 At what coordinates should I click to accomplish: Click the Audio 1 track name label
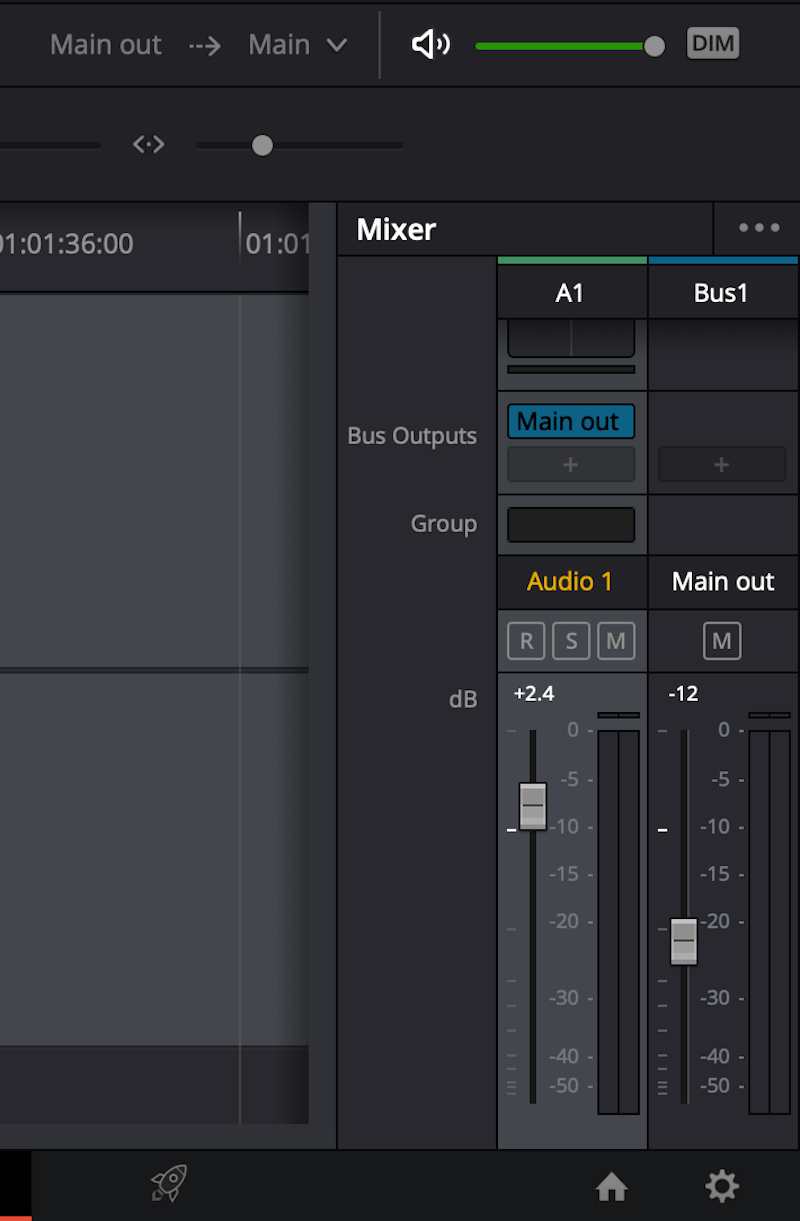pyautogui.click(x=570, y=582)
